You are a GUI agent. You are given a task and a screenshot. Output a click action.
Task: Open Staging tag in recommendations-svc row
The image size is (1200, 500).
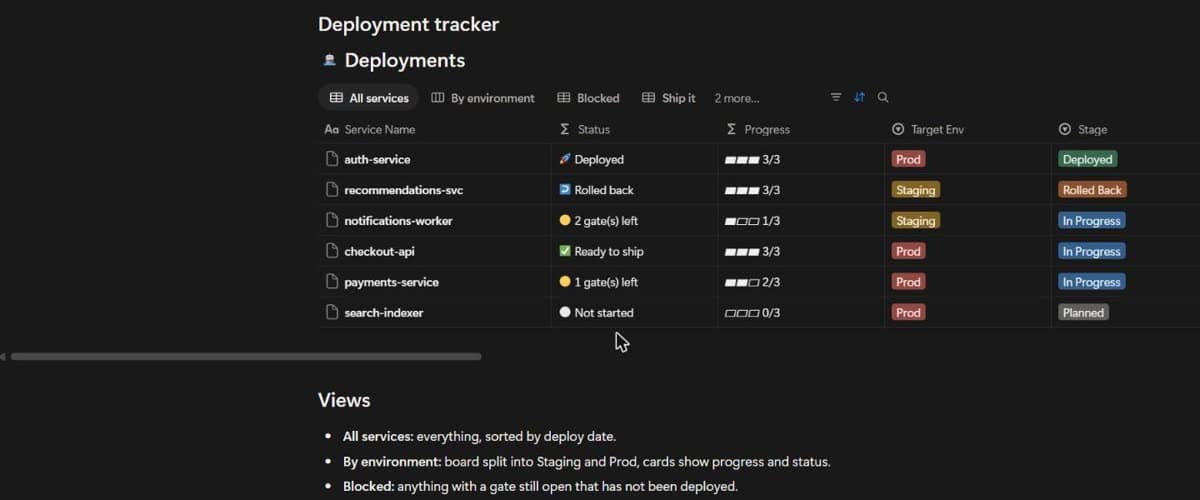[915, 190]
